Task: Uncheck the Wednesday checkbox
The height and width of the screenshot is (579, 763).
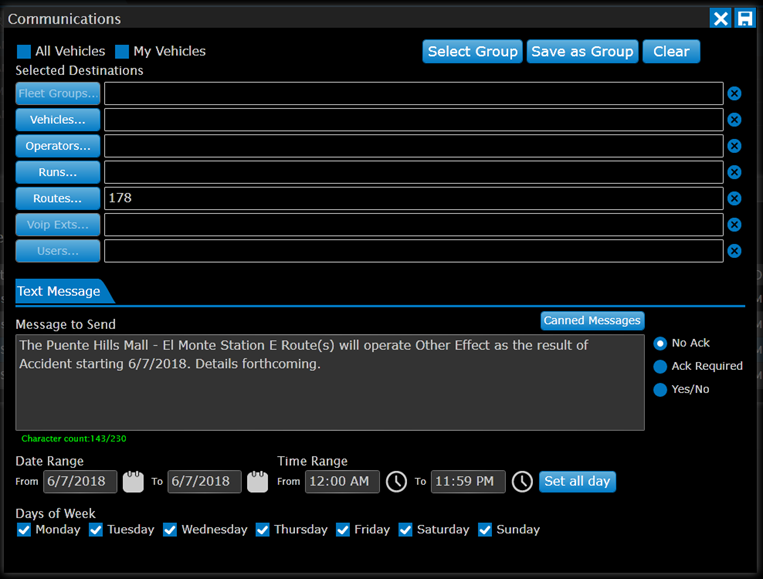Action: 170,529
